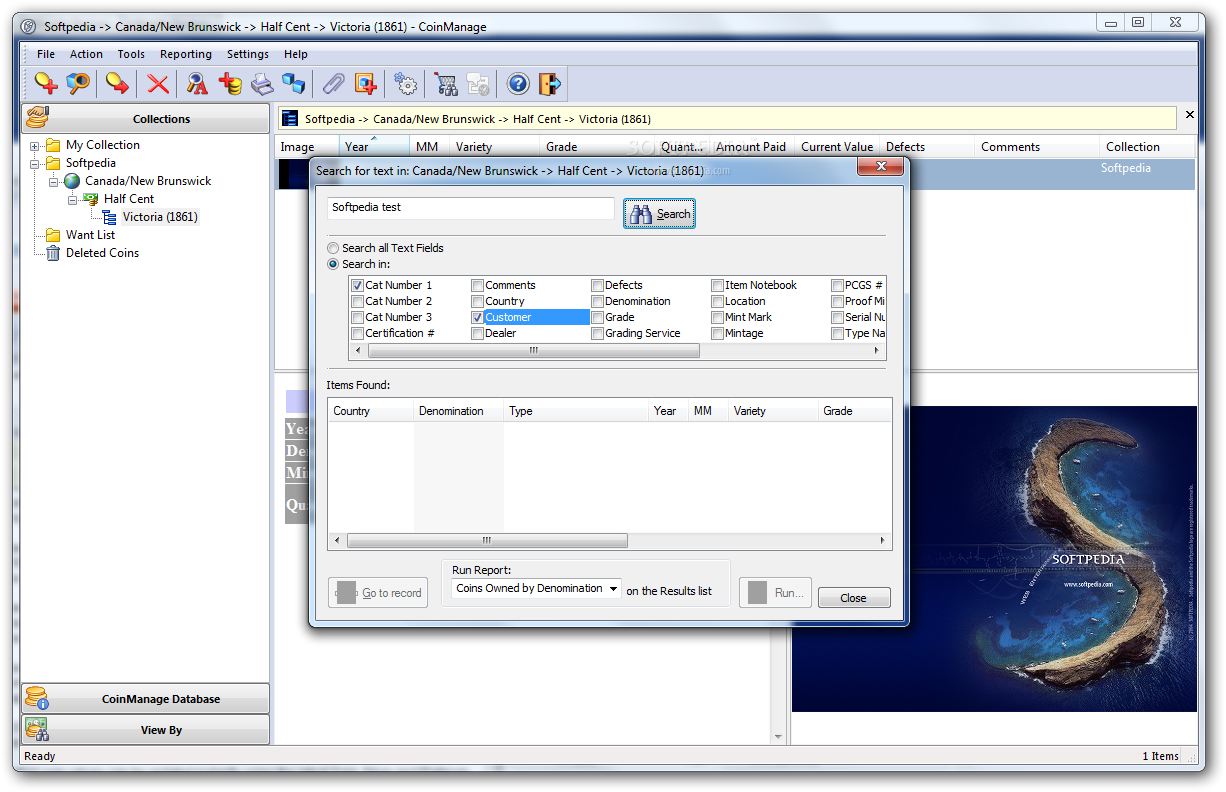This screenshot has height=792, width=1226.
Task: Select Search all Text Fields radio
Action: pyautogui.click(x=334, y=248)
